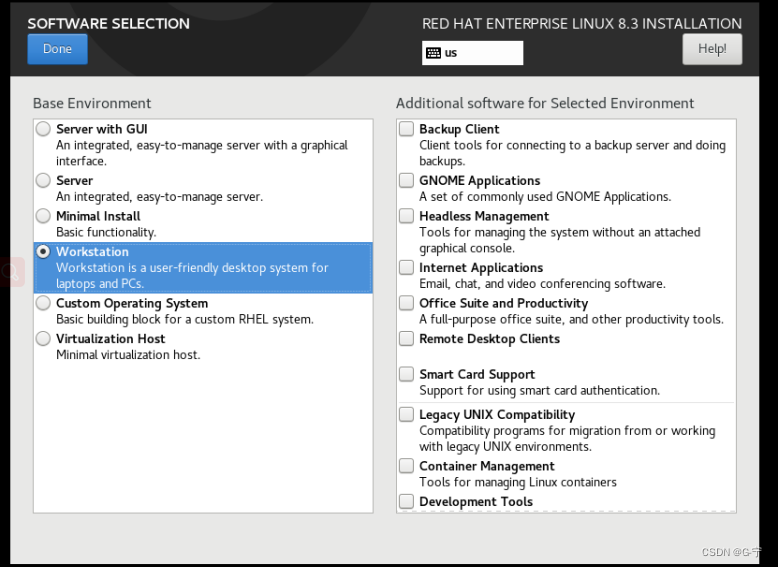Select the Workstation radio button
This screenshot has width=778, height=567.
point(43,252)
